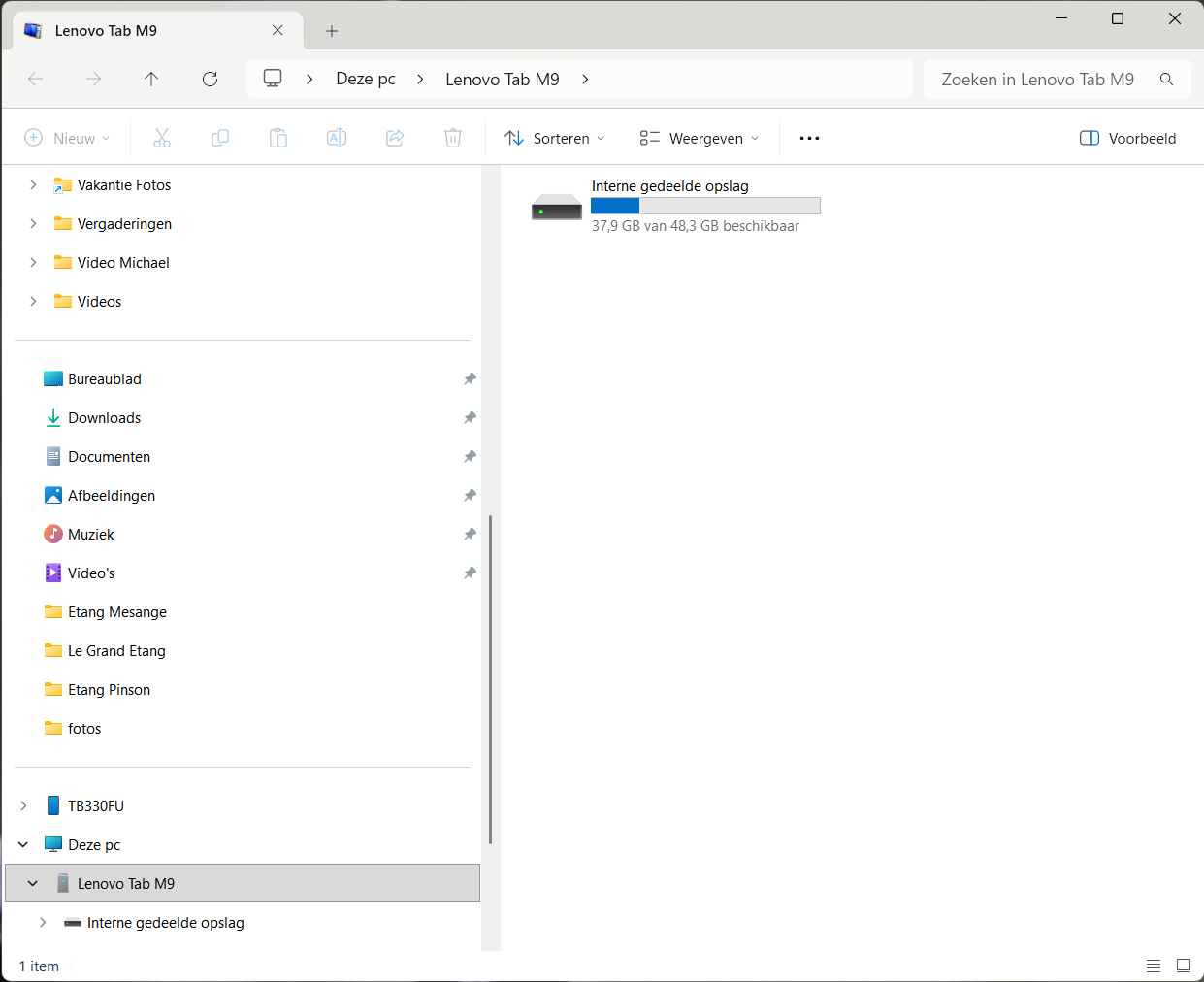Add a new tab with plus button
Image resolution: width=1204 pixels, height=982 pixels.
pos(332,31)
